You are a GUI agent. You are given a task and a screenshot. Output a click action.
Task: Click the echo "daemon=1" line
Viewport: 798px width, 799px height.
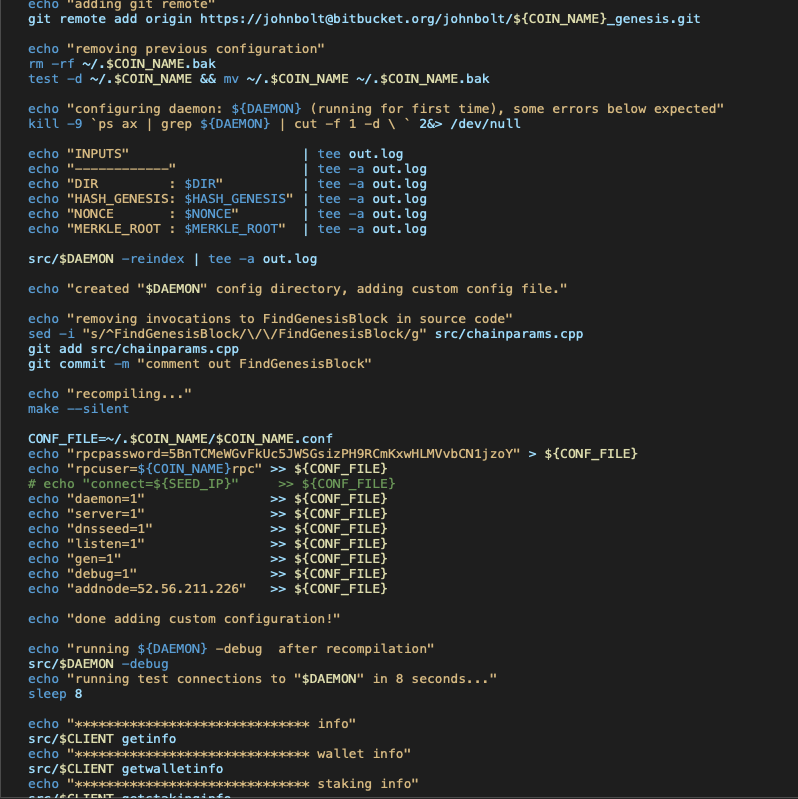pos(208,499)
